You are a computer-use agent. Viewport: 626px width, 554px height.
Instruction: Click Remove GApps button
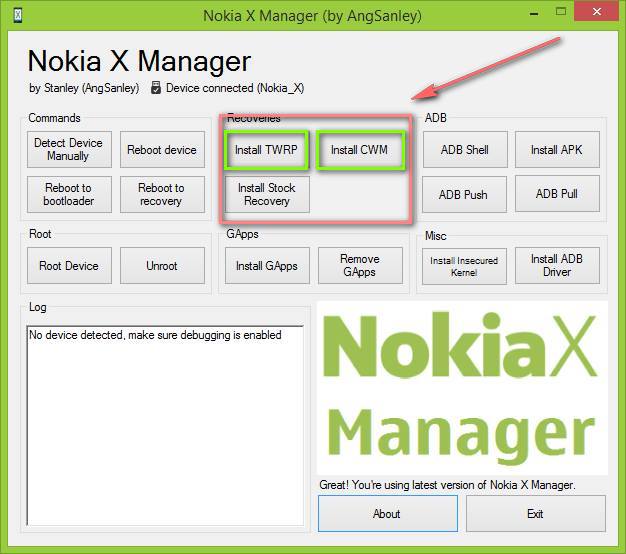click(360, 265)
